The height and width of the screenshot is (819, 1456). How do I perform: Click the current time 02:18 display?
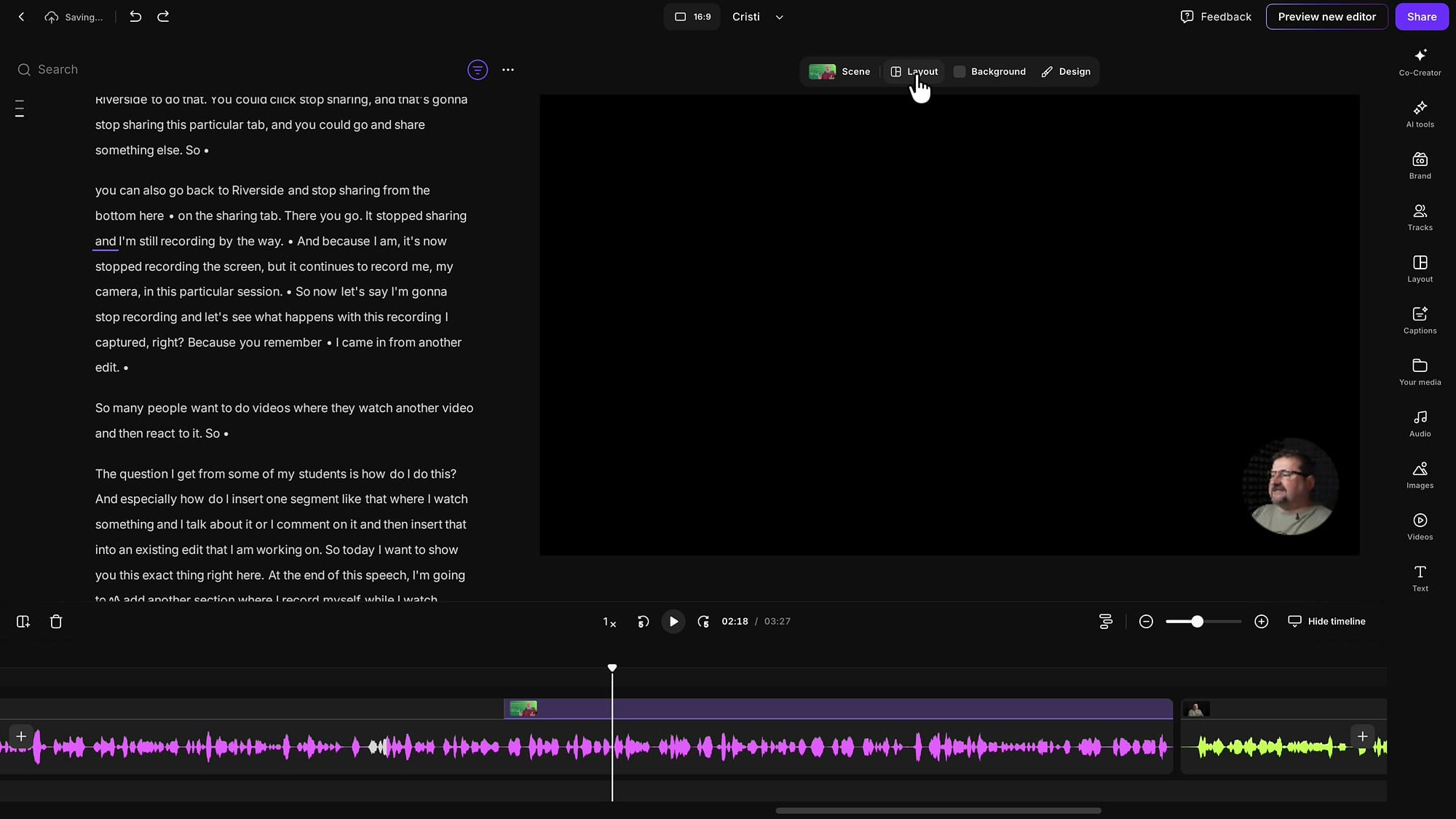coord(735,622)
